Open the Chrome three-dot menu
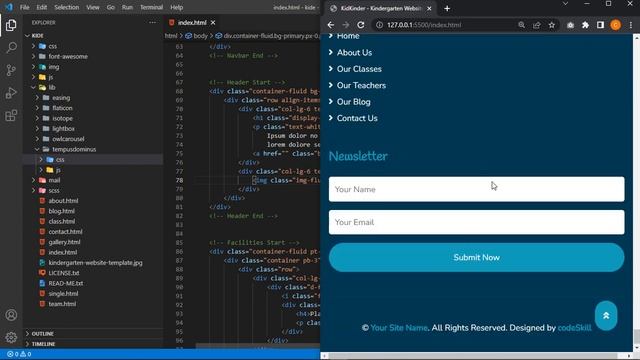The width and height of the screenshot is (640, 360). [631, 25]
